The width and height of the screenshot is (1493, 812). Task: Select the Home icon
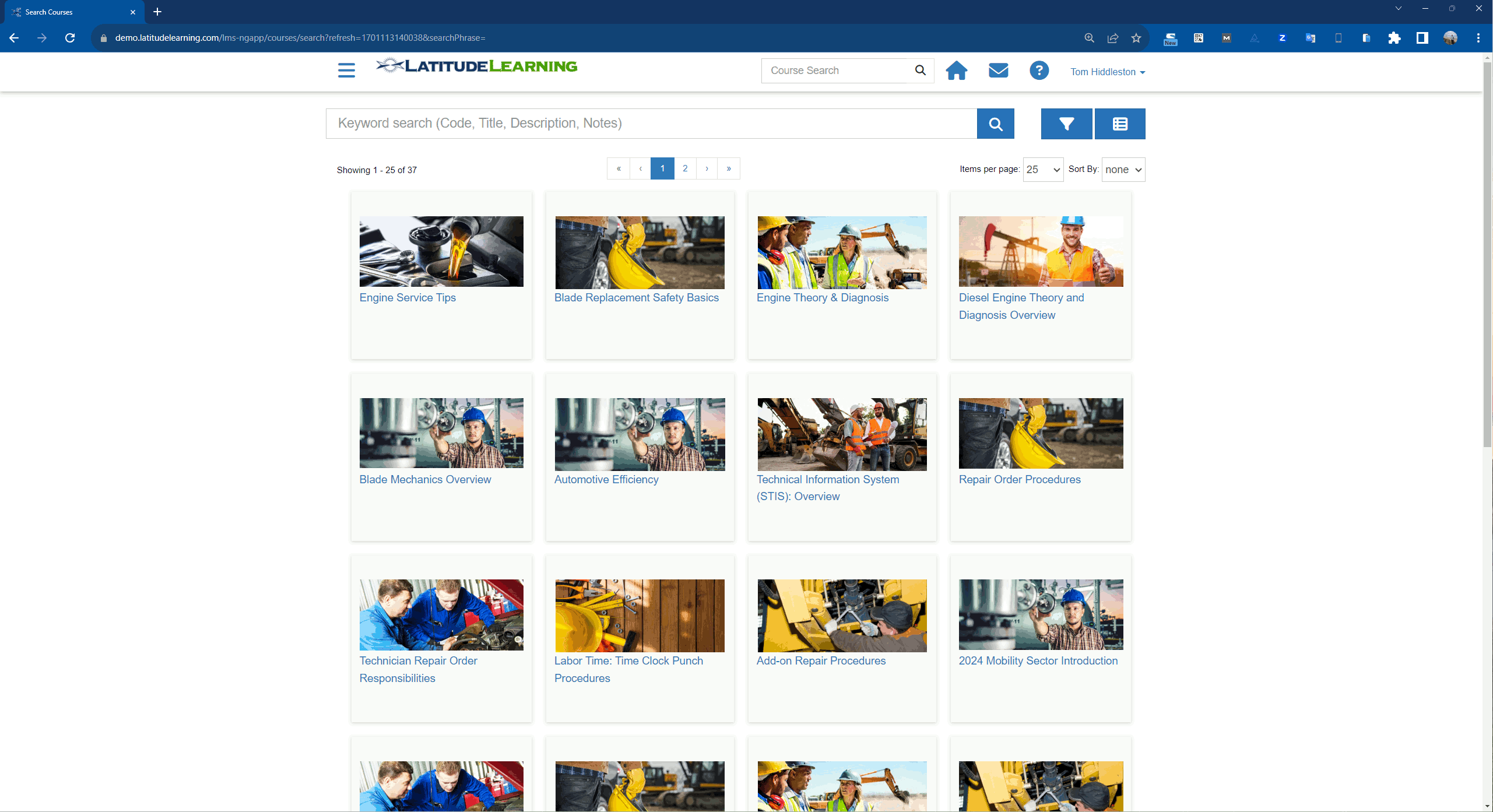(956, 70)
